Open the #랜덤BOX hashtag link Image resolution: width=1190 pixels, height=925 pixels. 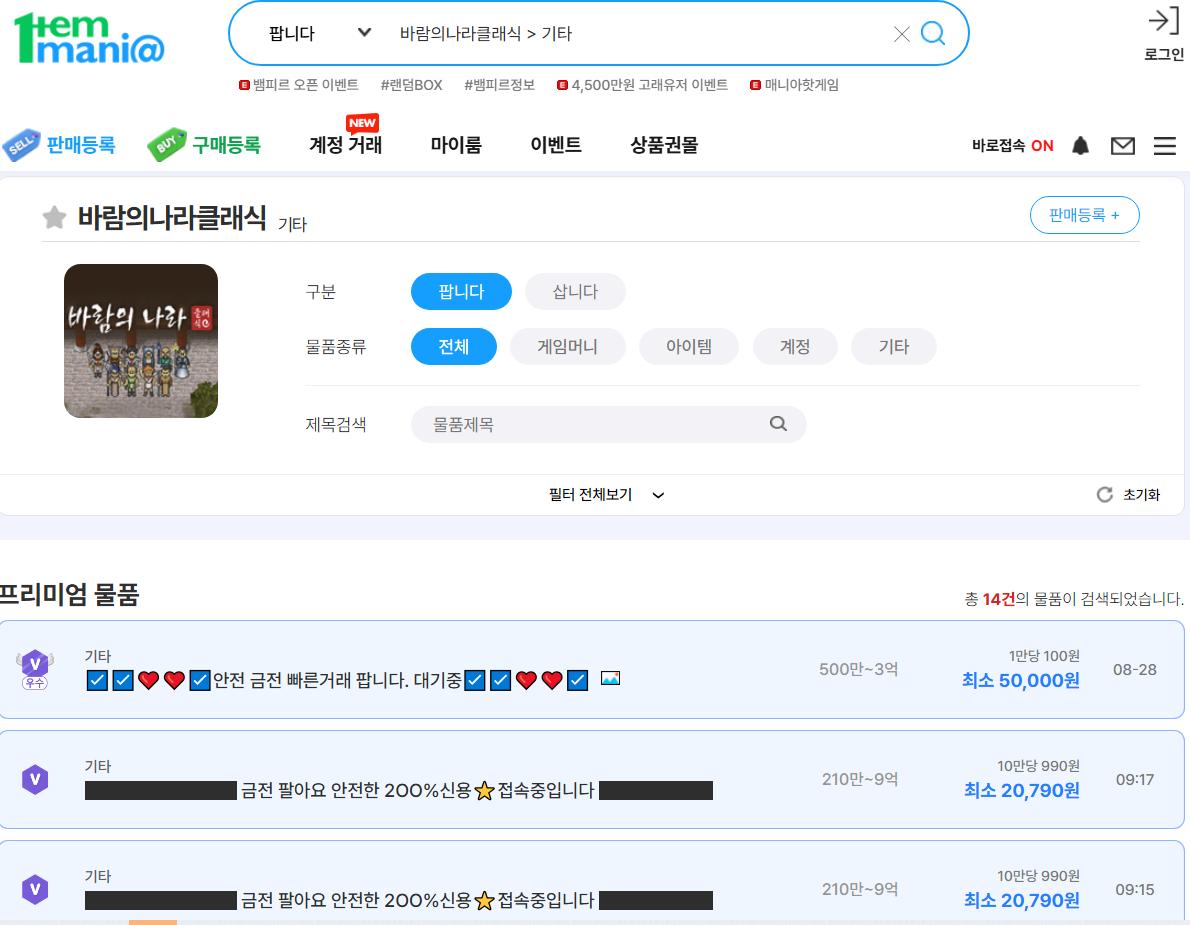pos(411,85)
